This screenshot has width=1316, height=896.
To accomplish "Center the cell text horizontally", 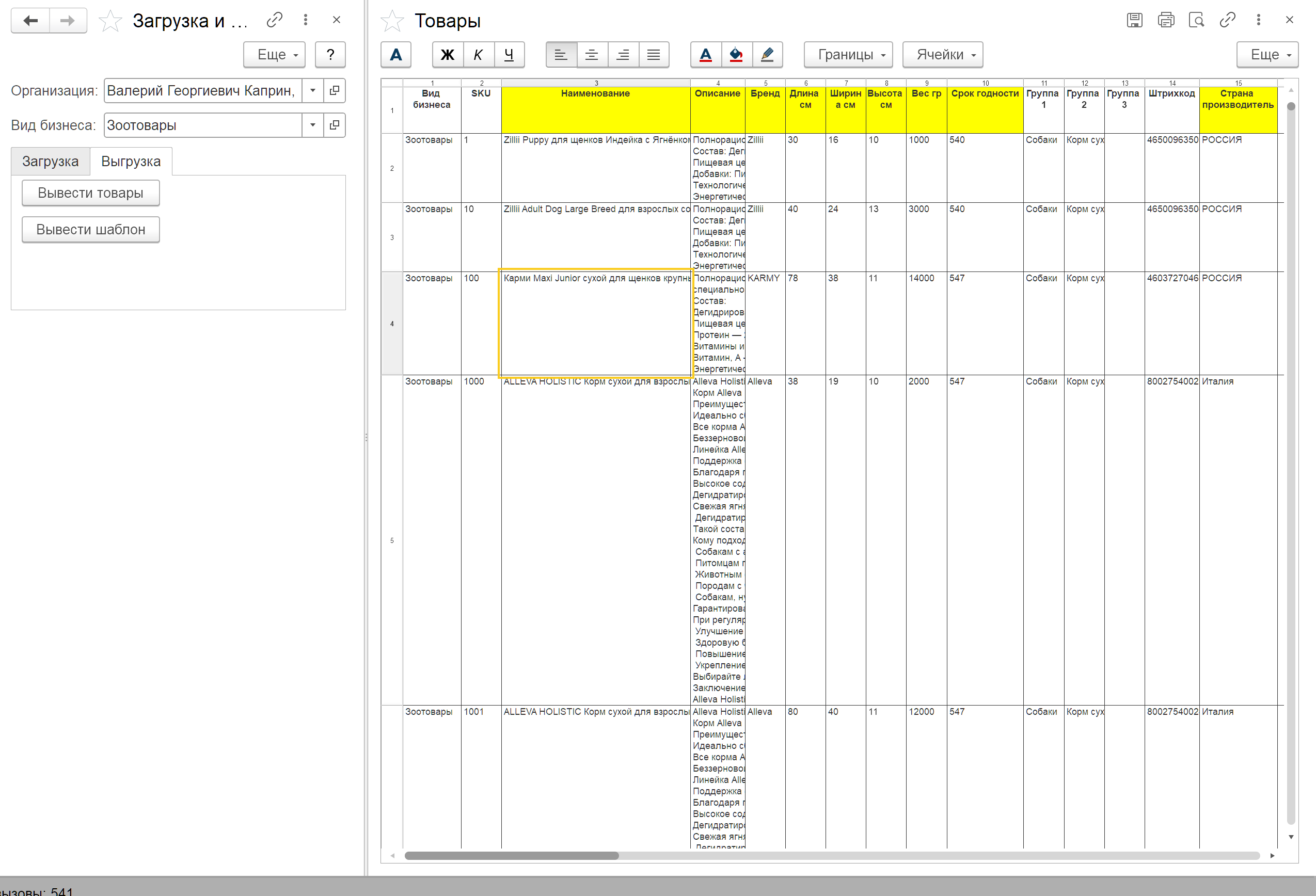I will click(592, 54).
